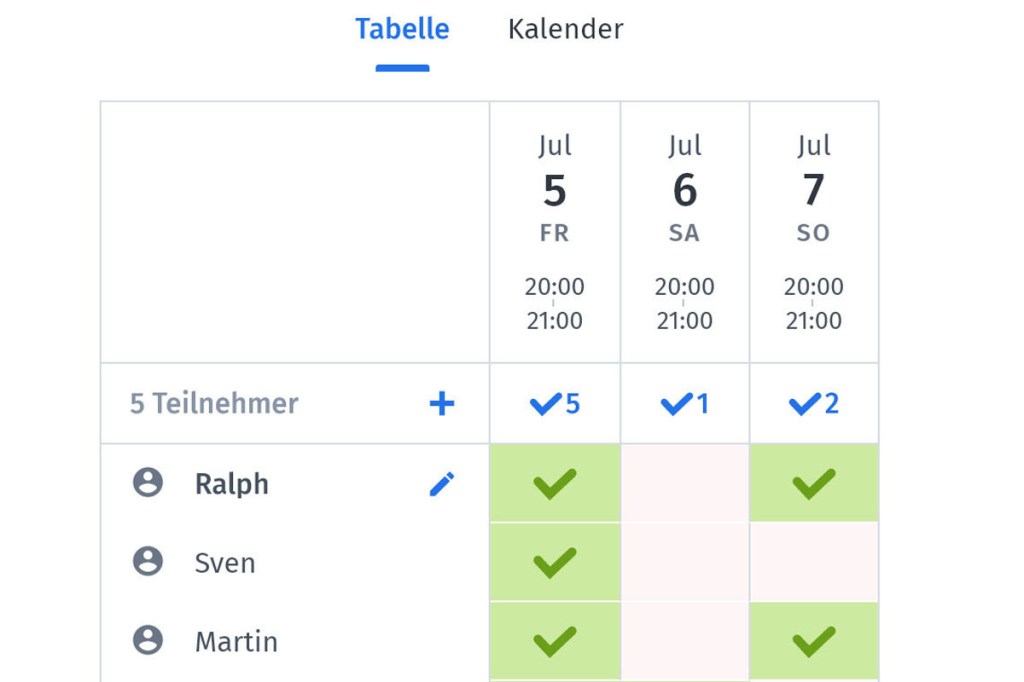The image size is (1024, 682).
Task: Toggle Sven's vote for Sunday Jul 7
Action: point(814,562)
